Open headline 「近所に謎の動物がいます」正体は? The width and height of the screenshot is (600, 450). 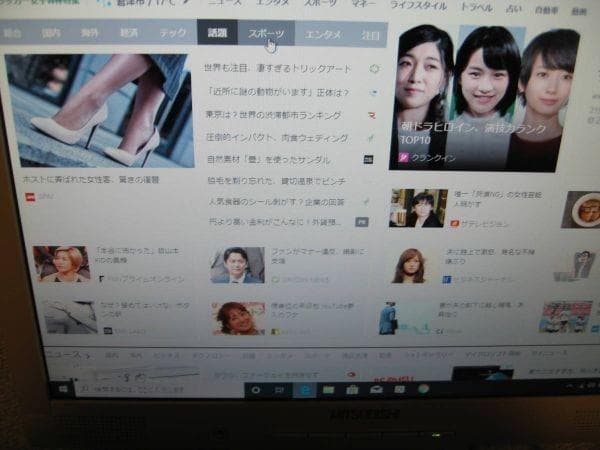pos(278,92)
